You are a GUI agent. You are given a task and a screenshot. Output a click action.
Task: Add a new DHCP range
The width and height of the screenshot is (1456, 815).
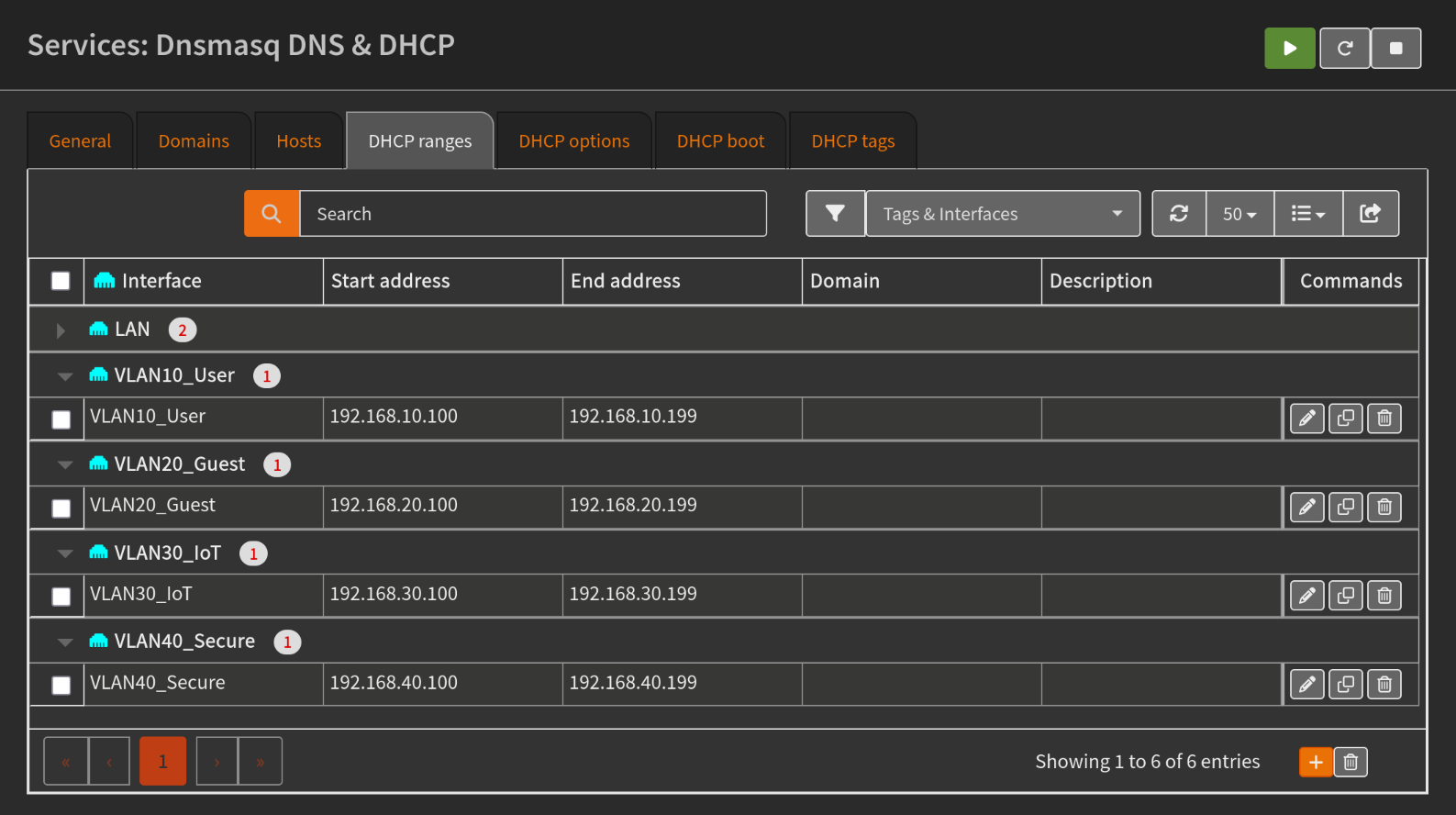pyautogui.click(x=1315, y=762)
